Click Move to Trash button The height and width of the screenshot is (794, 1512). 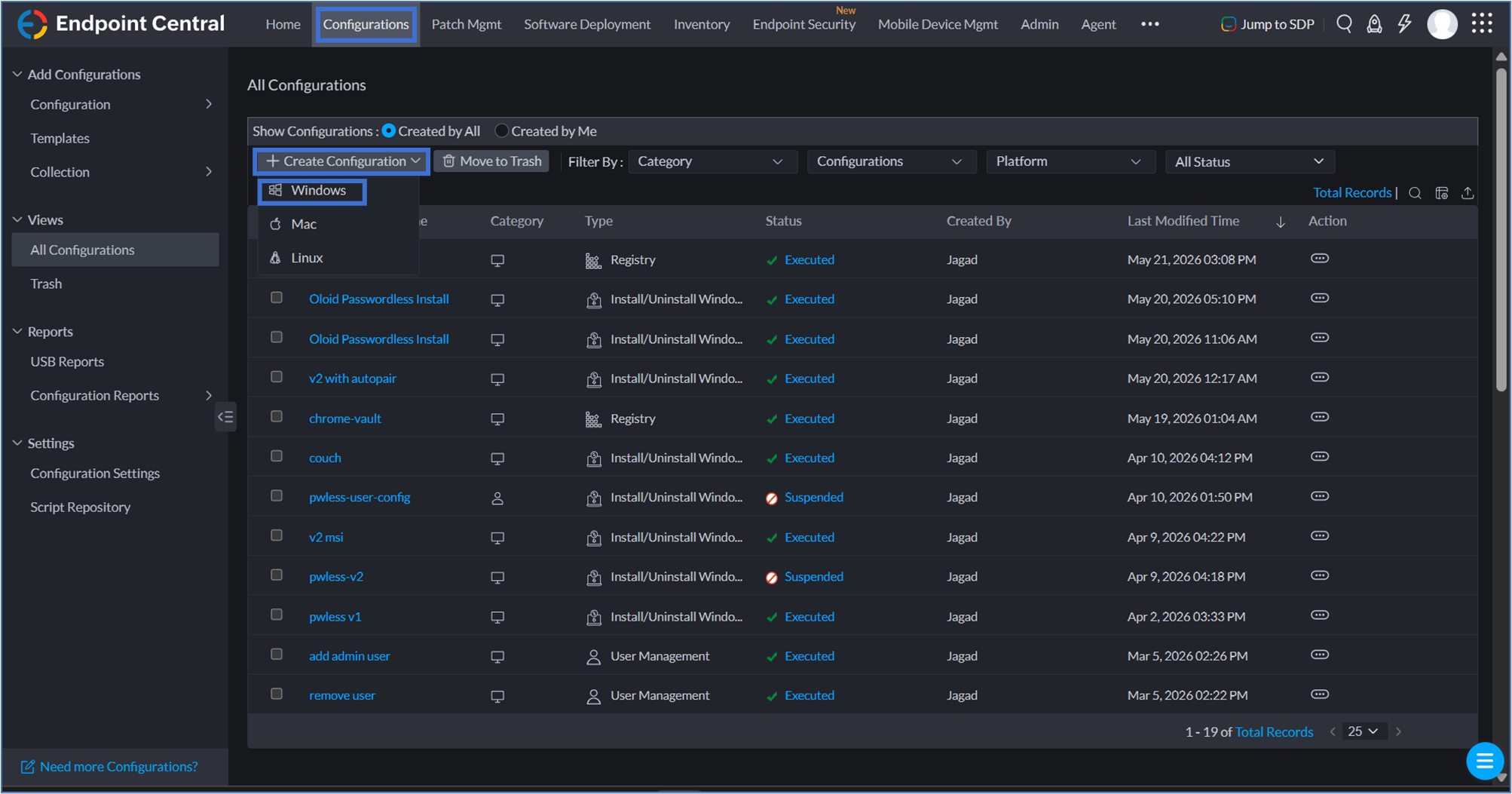click(491, 161)
